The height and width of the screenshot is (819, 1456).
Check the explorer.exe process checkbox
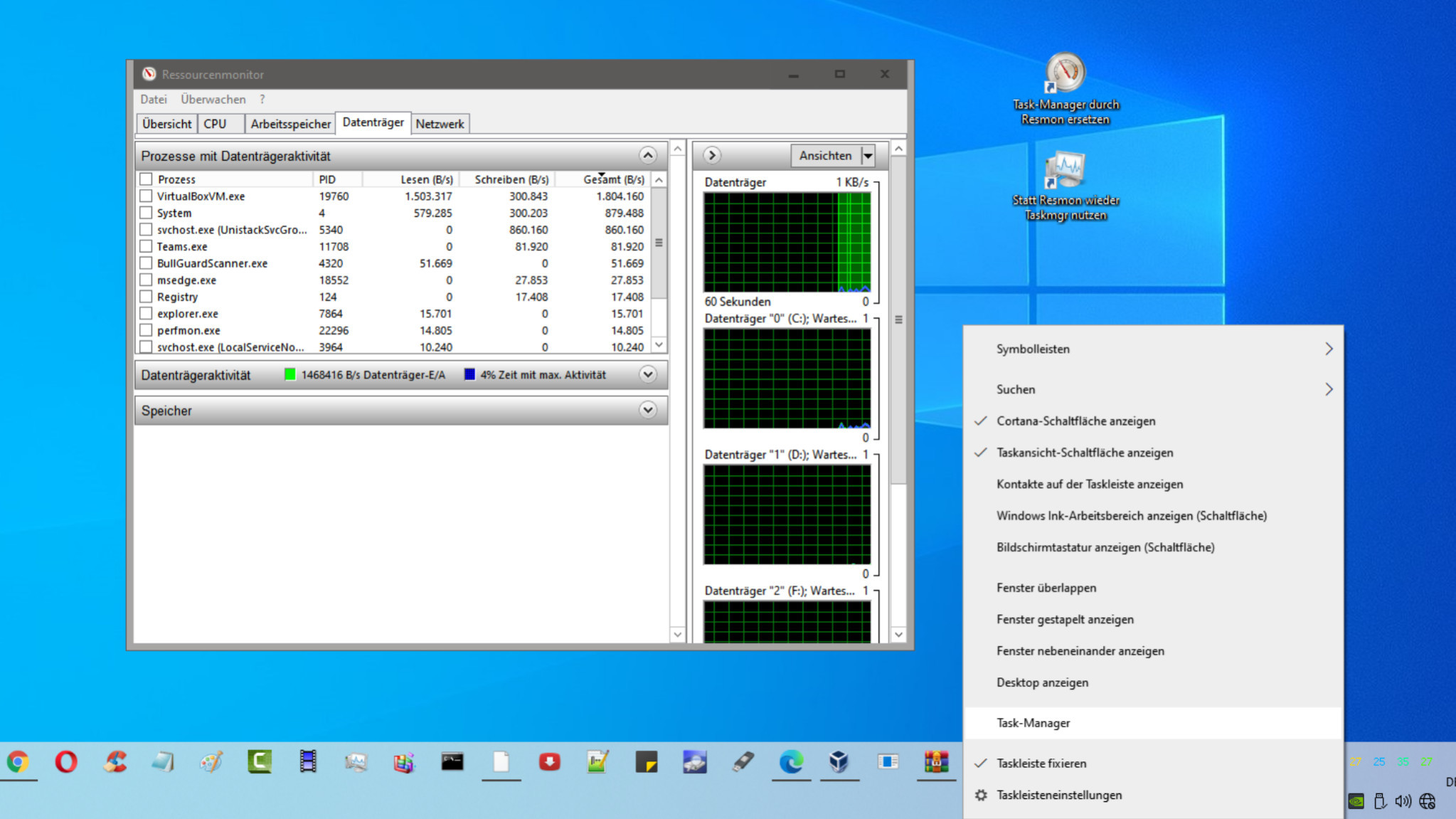pos(146,314)
